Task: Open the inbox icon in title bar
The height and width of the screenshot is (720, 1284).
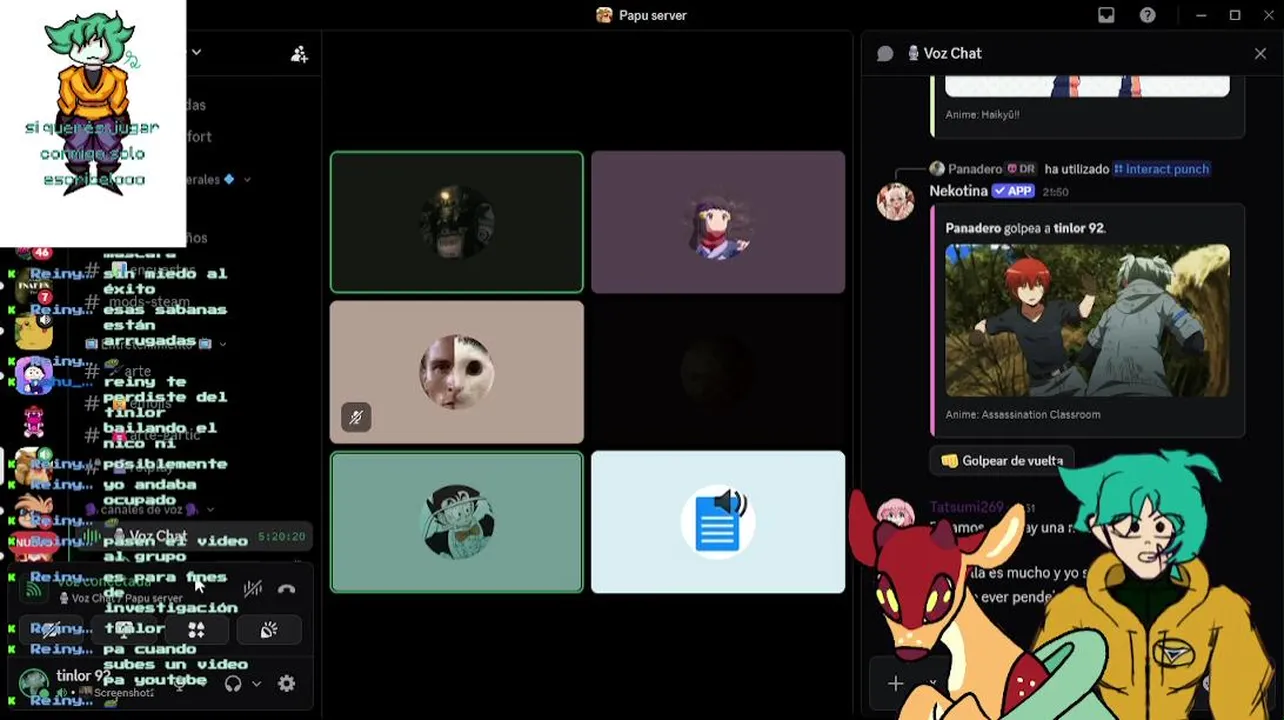Action: click(x=1106, y=15)
